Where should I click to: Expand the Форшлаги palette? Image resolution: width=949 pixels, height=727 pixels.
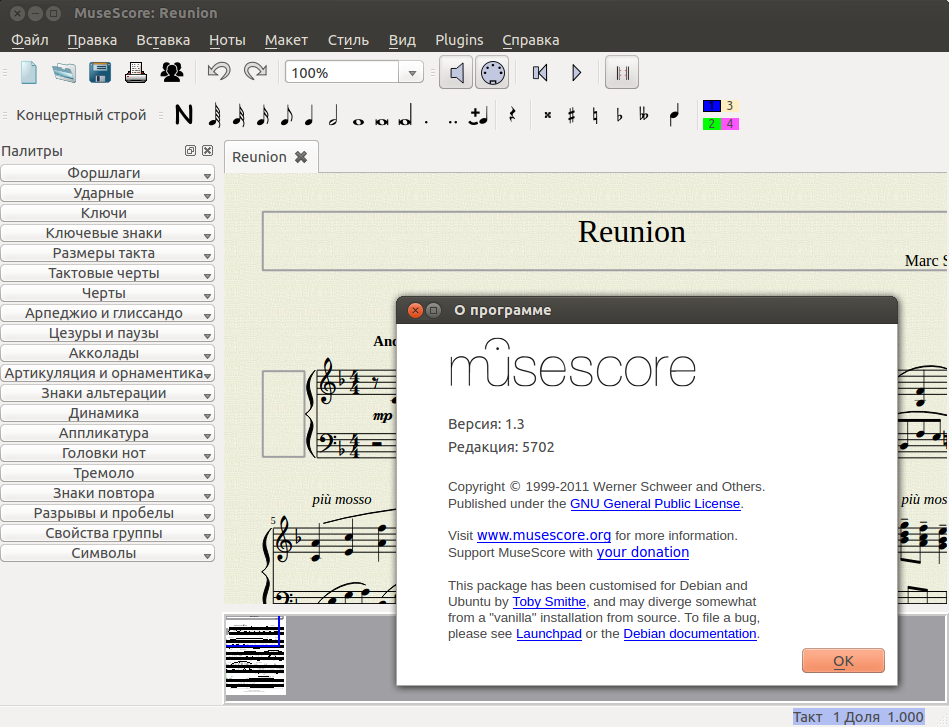(108, 173)
